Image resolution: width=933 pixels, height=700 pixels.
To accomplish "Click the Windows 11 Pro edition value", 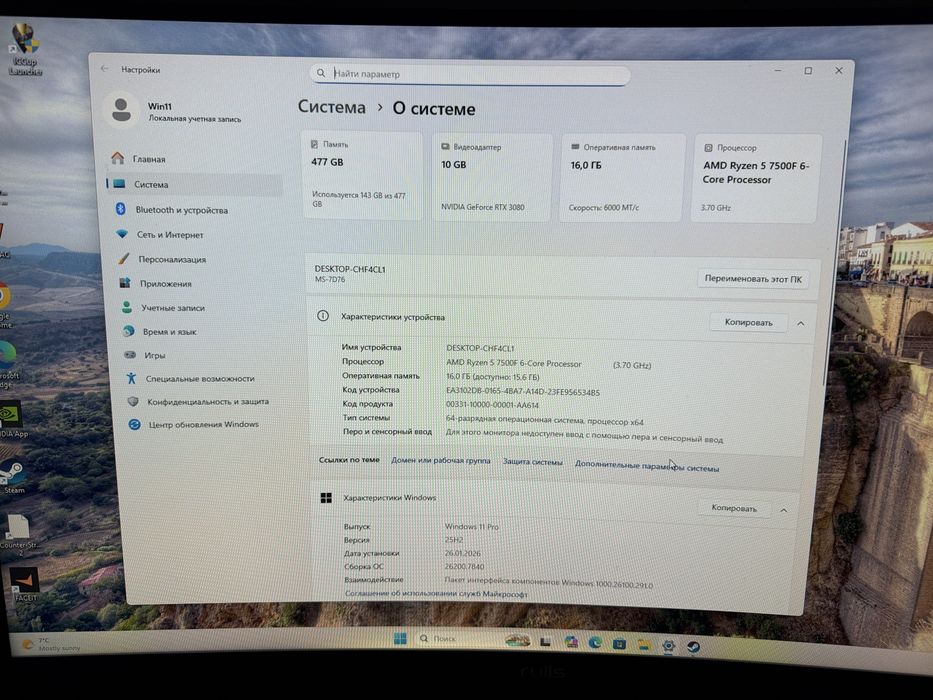I will pos(472,527).
